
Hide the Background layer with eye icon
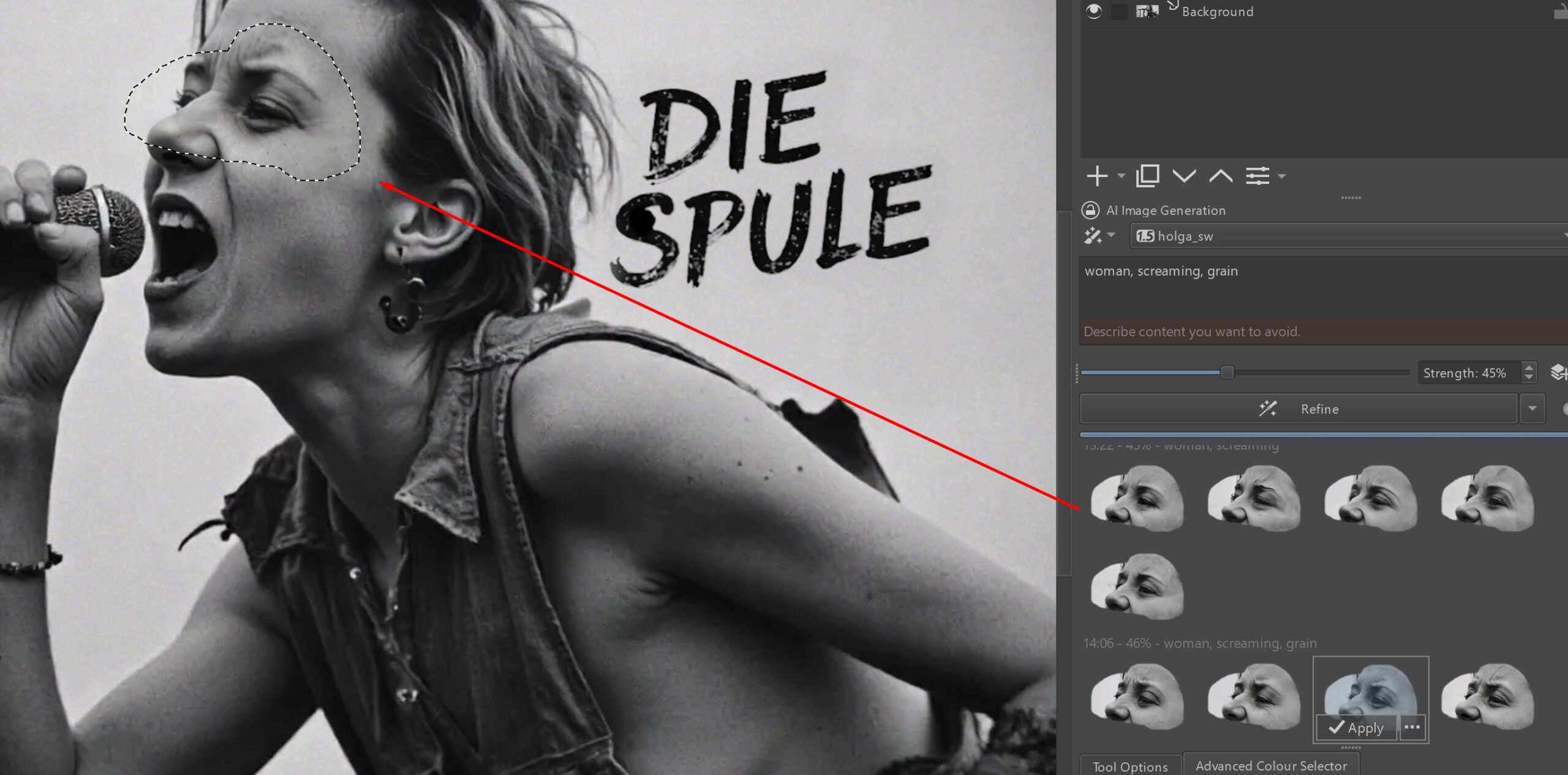pos(1093,12)
